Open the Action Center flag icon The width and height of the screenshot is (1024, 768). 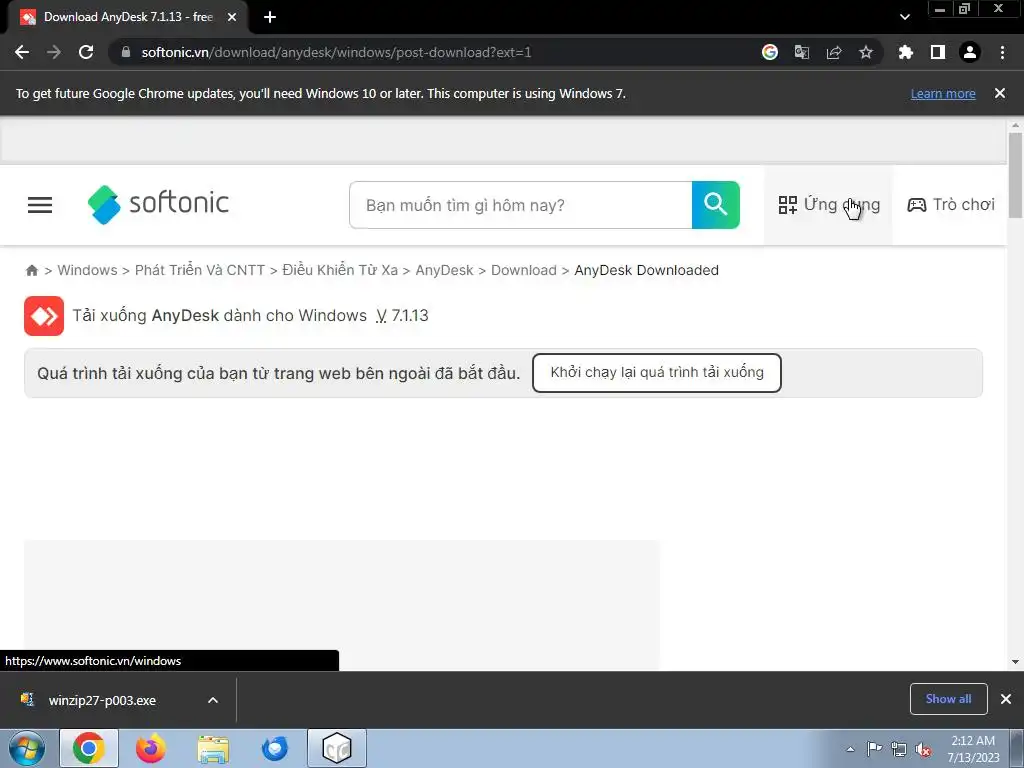coord(874,749)
